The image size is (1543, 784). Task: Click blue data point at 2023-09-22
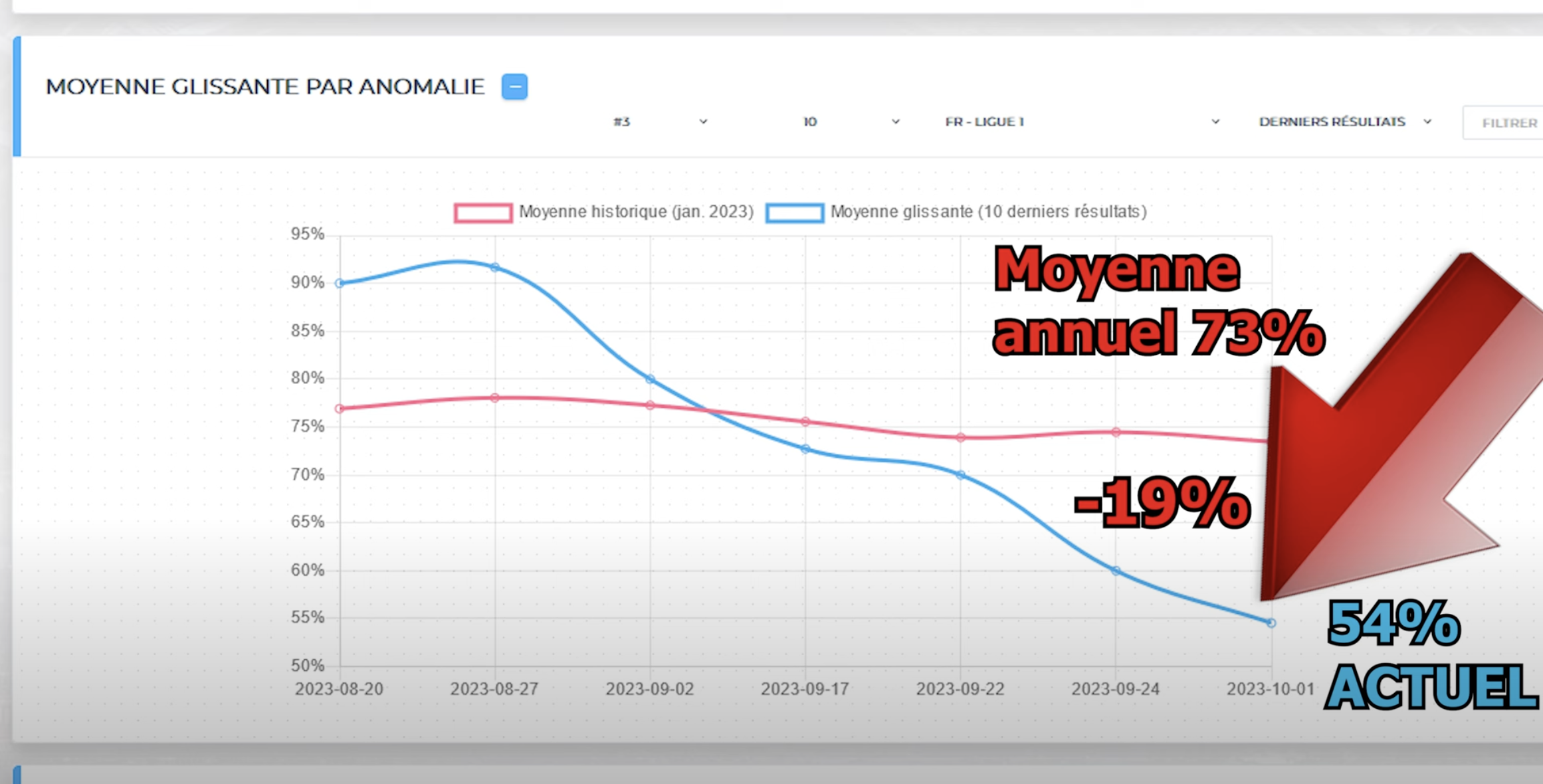point(961,475)
